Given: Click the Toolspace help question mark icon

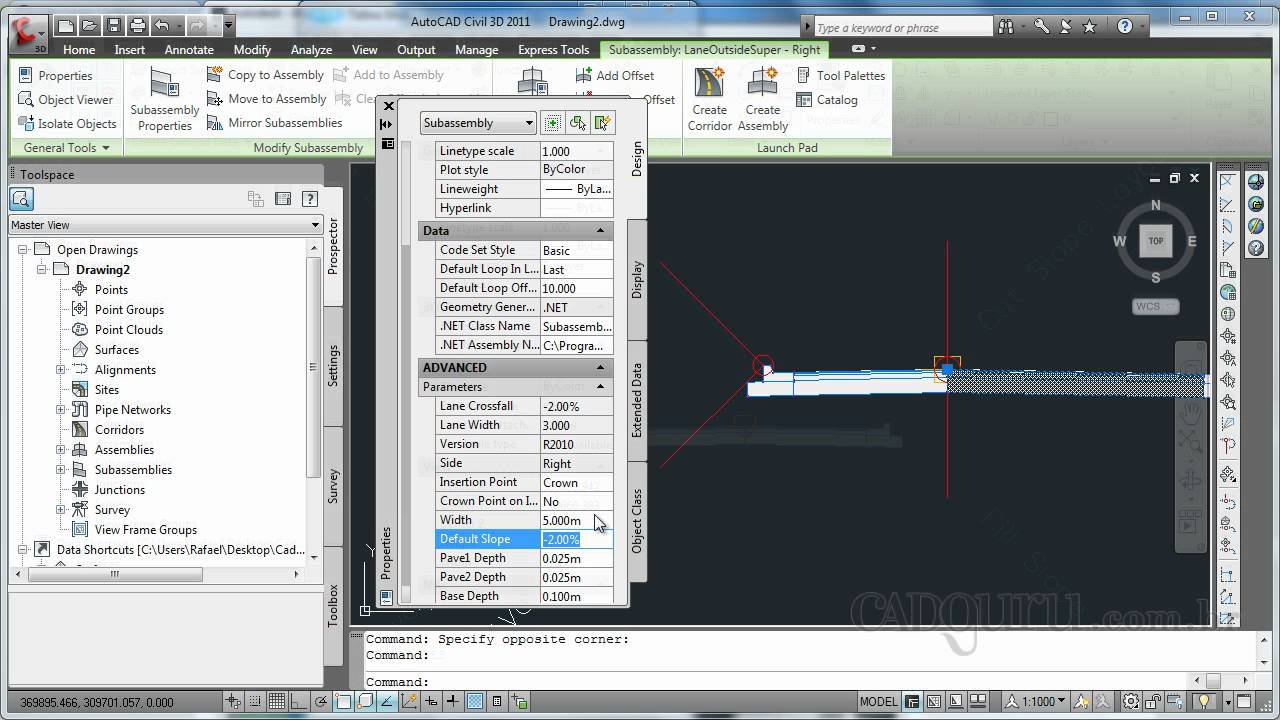Looking at the screenshot, I should pos(309,200).
